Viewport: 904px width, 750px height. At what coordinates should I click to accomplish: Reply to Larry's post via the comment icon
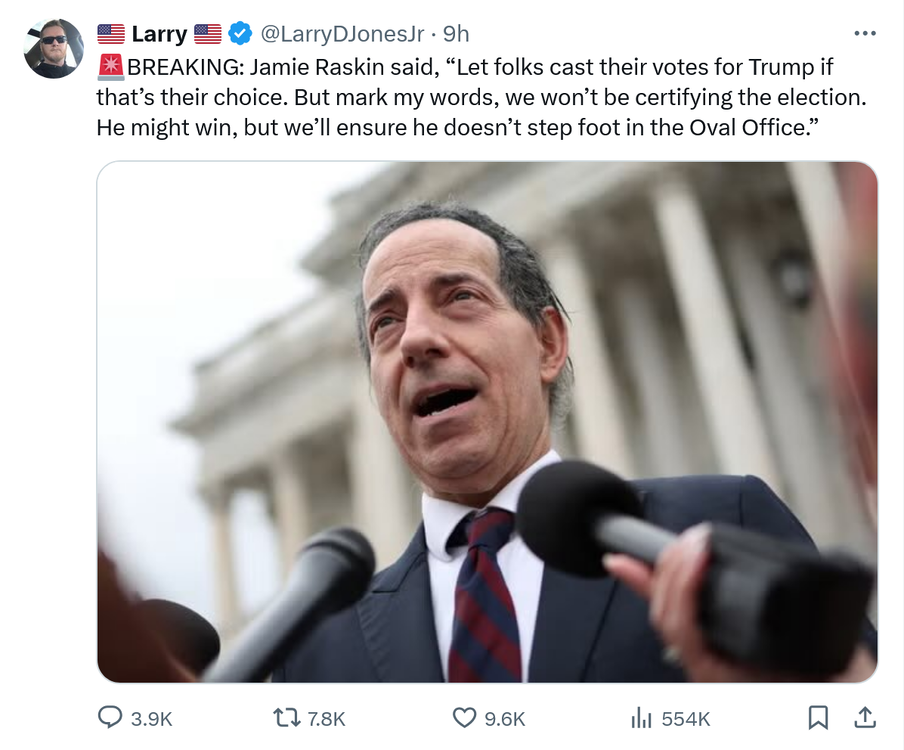click(110, 717)
